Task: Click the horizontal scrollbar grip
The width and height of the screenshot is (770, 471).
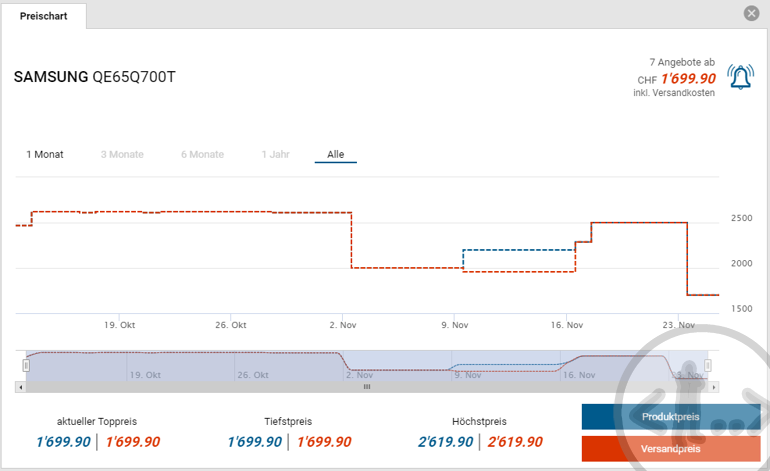Action: click(367, 386)
